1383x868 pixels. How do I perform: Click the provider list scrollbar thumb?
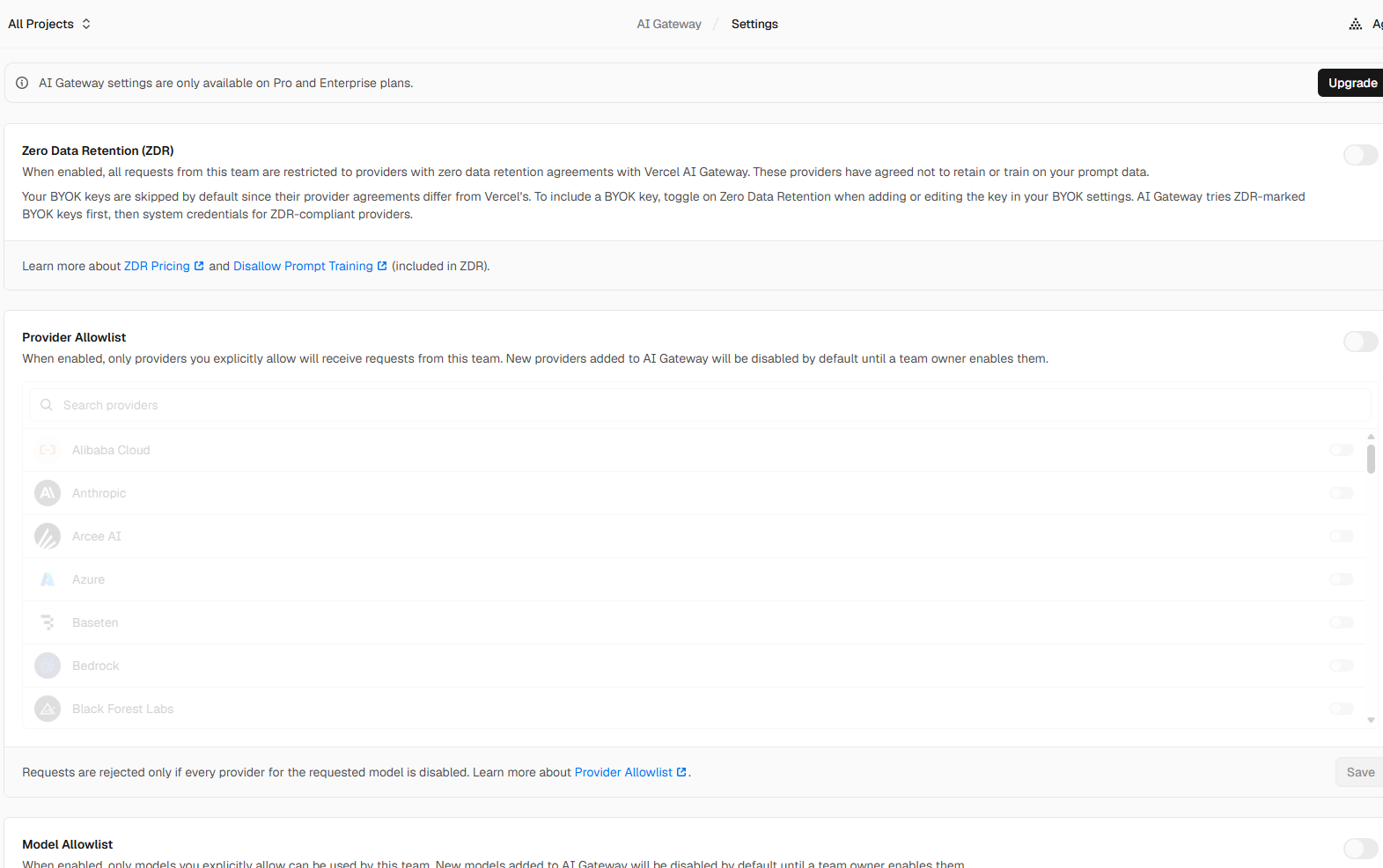(1371, 459)
